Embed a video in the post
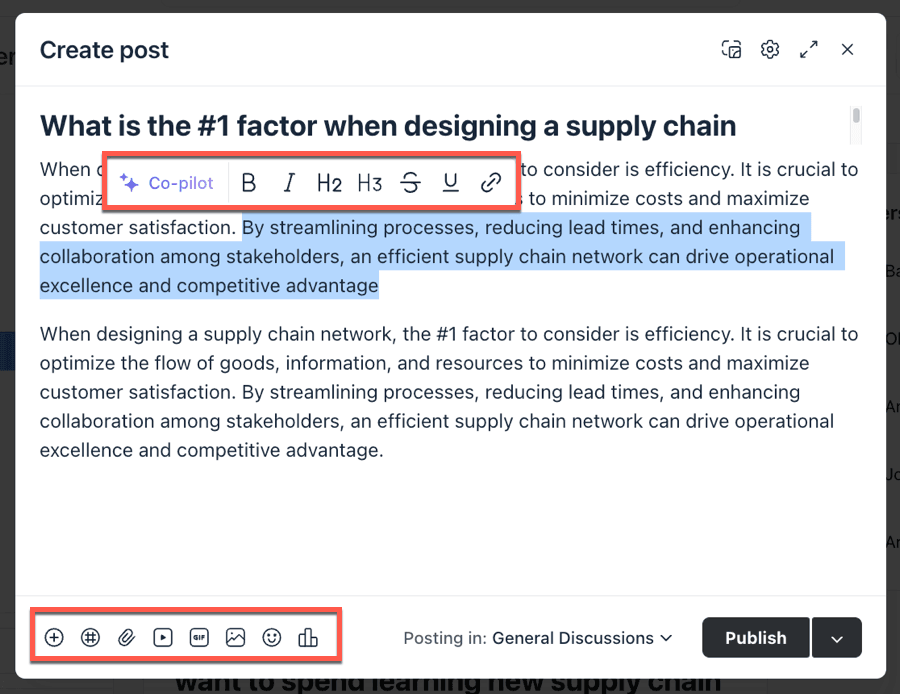Image resolution: width=900 pixels, height=694 pixels. pos(162,637)
